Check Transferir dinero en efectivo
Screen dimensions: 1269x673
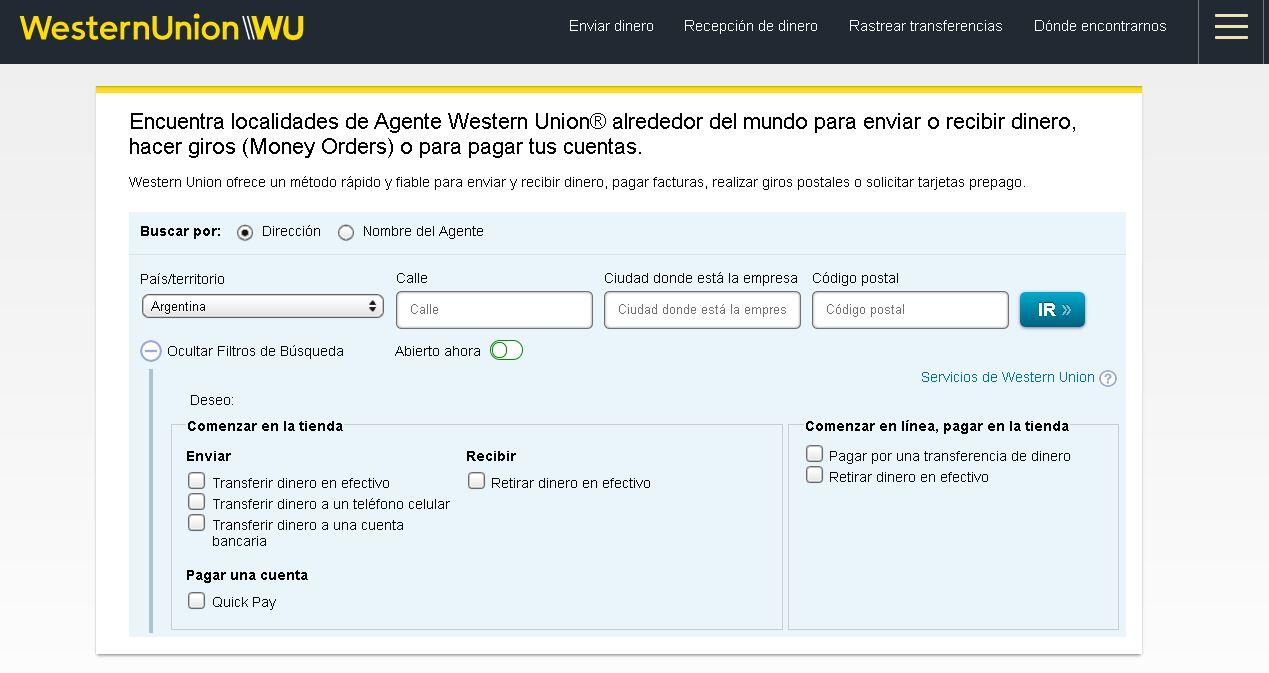pos(197,481)
